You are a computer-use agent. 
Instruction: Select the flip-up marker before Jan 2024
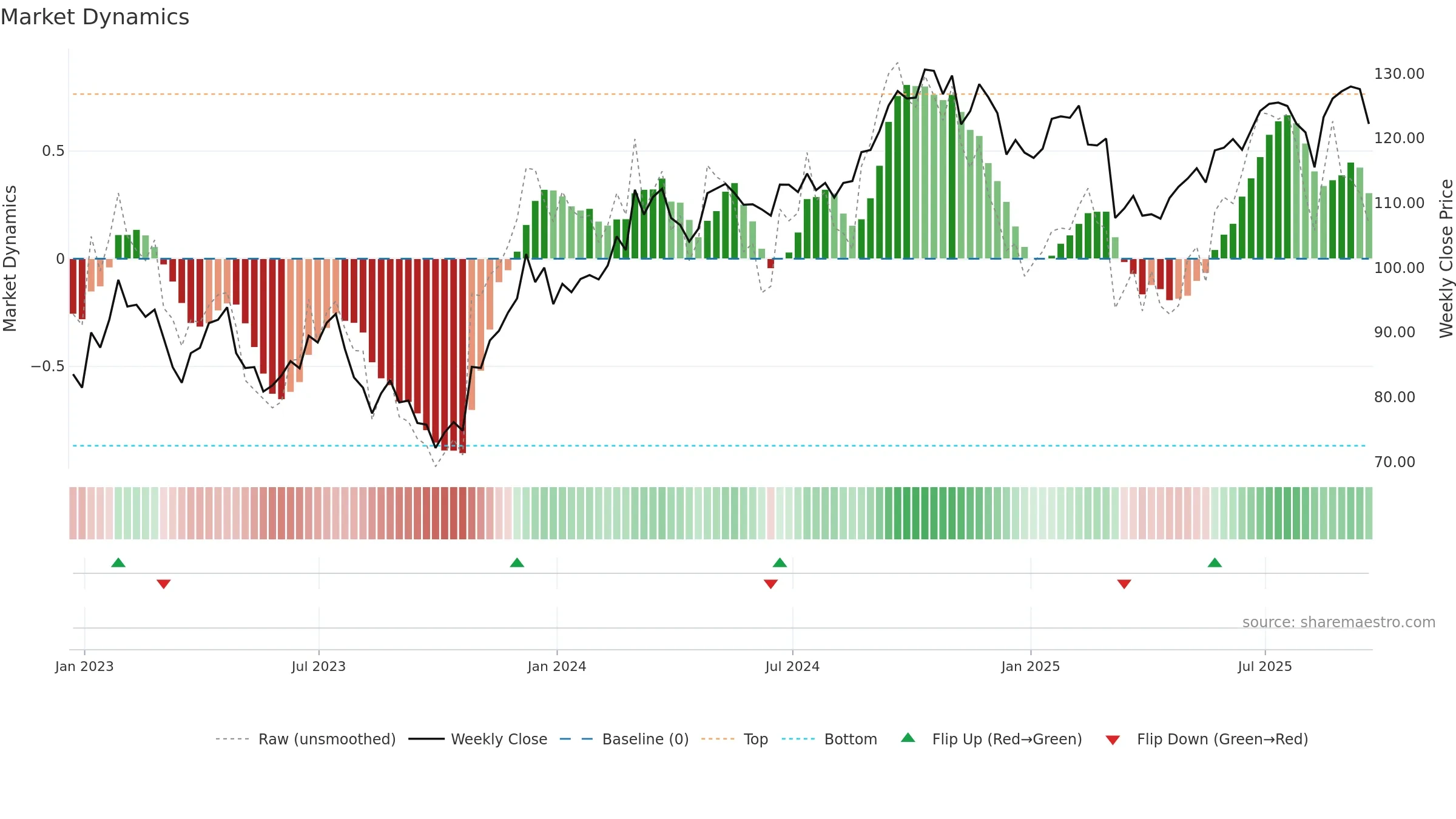[x=517, y=562]
